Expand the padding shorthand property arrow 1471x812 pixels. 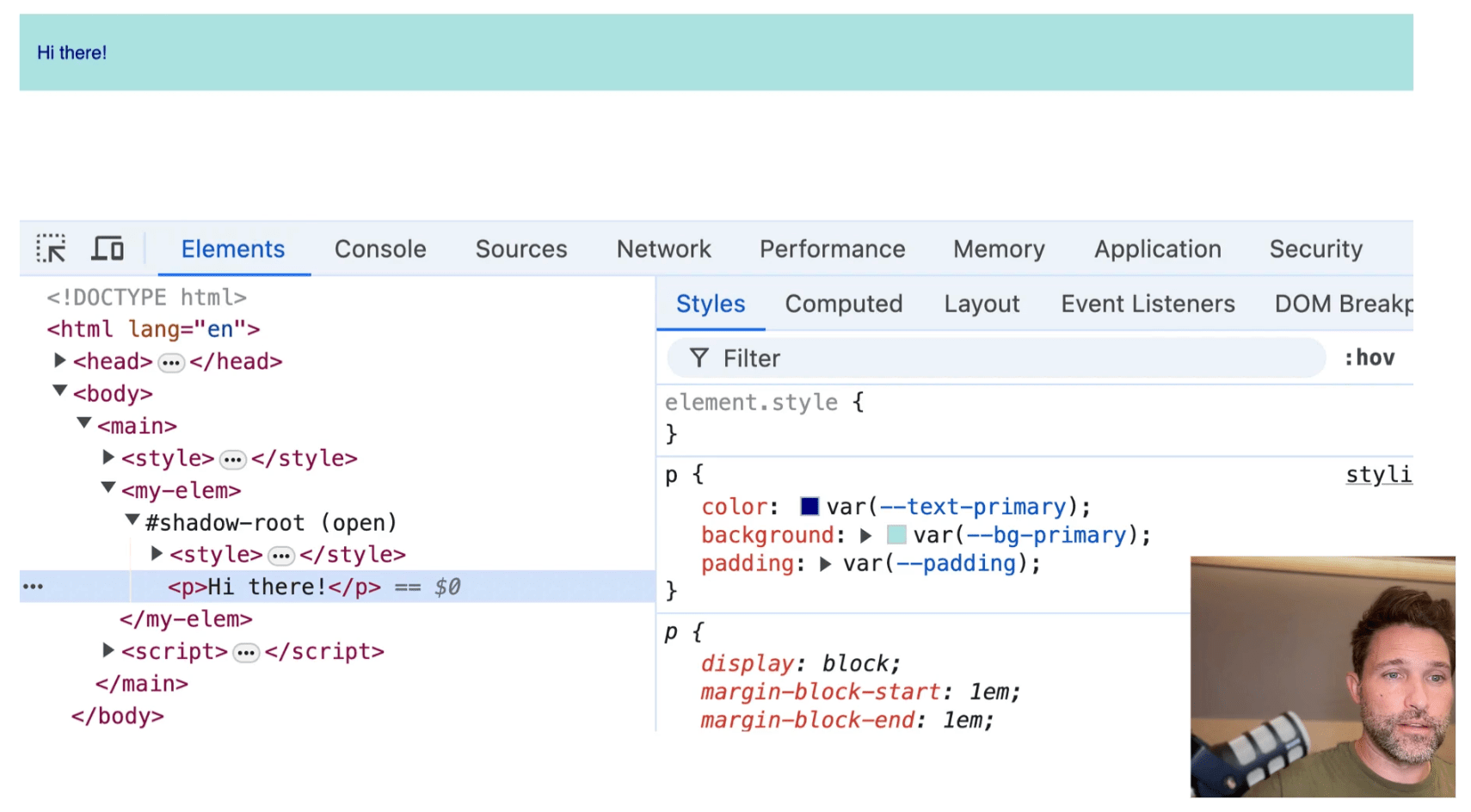(825, 564)
